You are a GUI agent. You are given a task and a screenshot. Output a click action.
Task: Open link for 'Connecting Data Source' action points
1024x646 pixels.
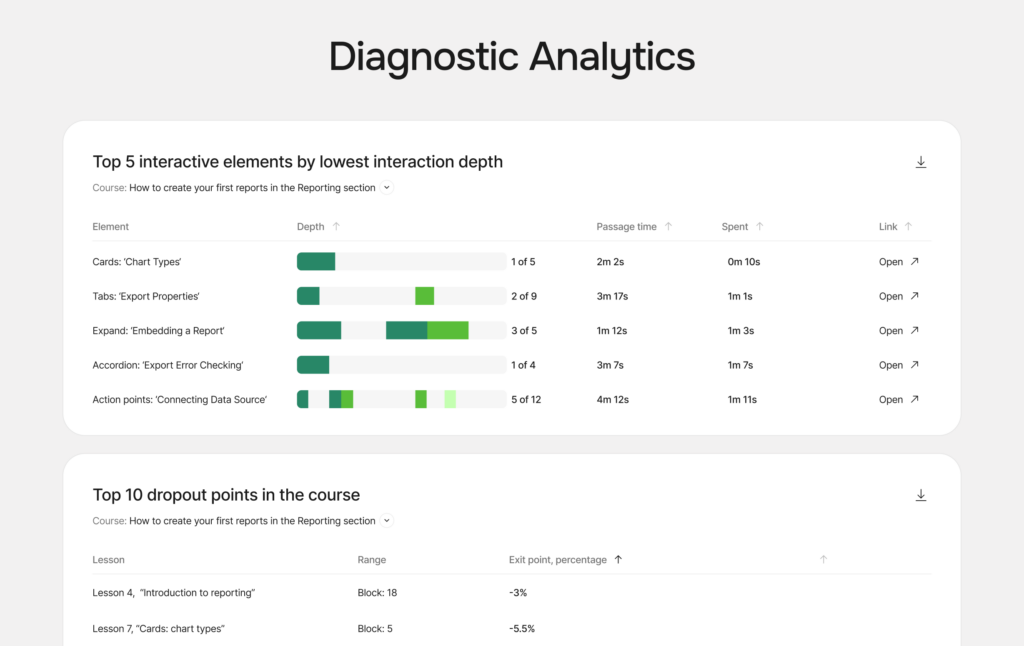click(898, 399)
